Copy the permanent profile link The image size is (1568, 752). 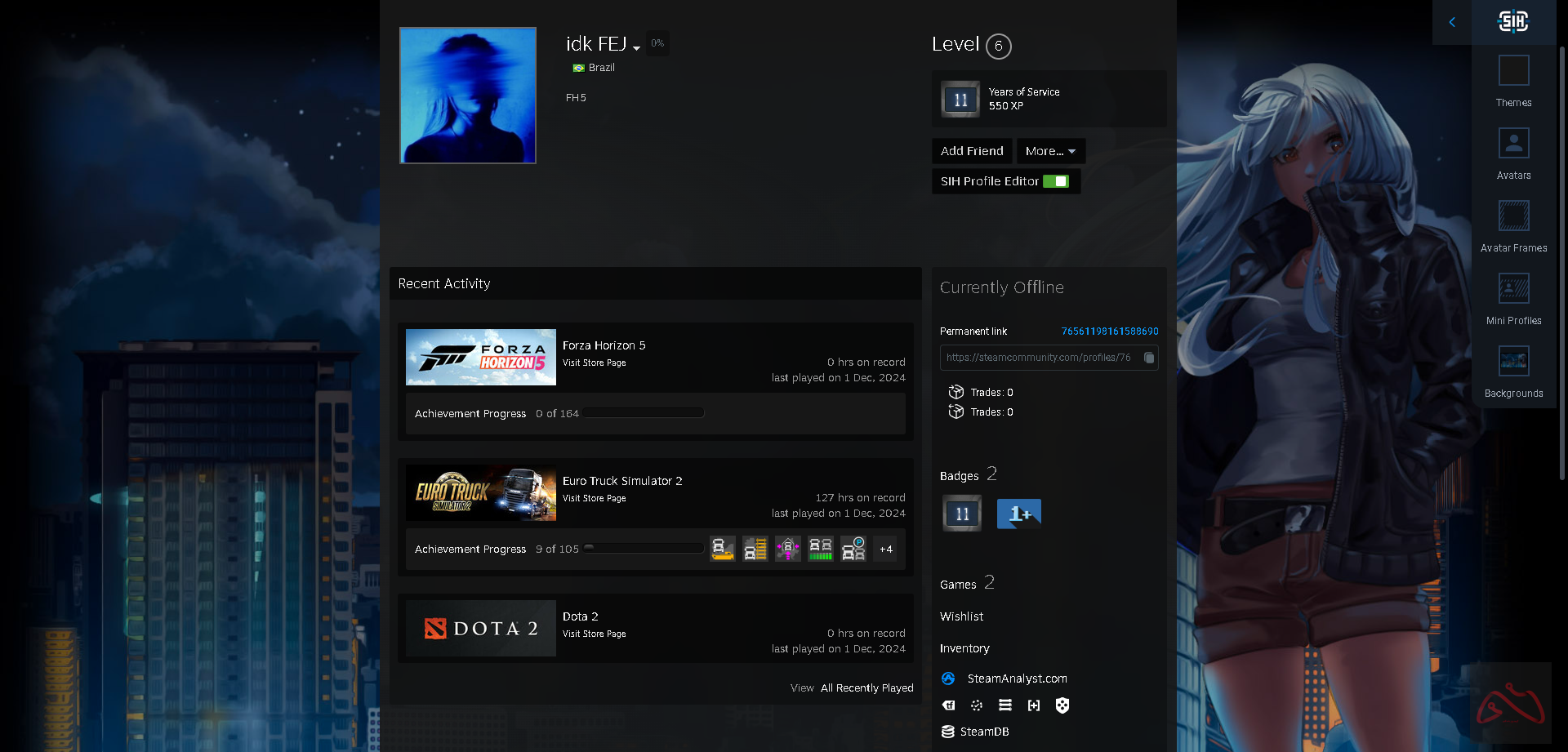[x=1148, y=358]
